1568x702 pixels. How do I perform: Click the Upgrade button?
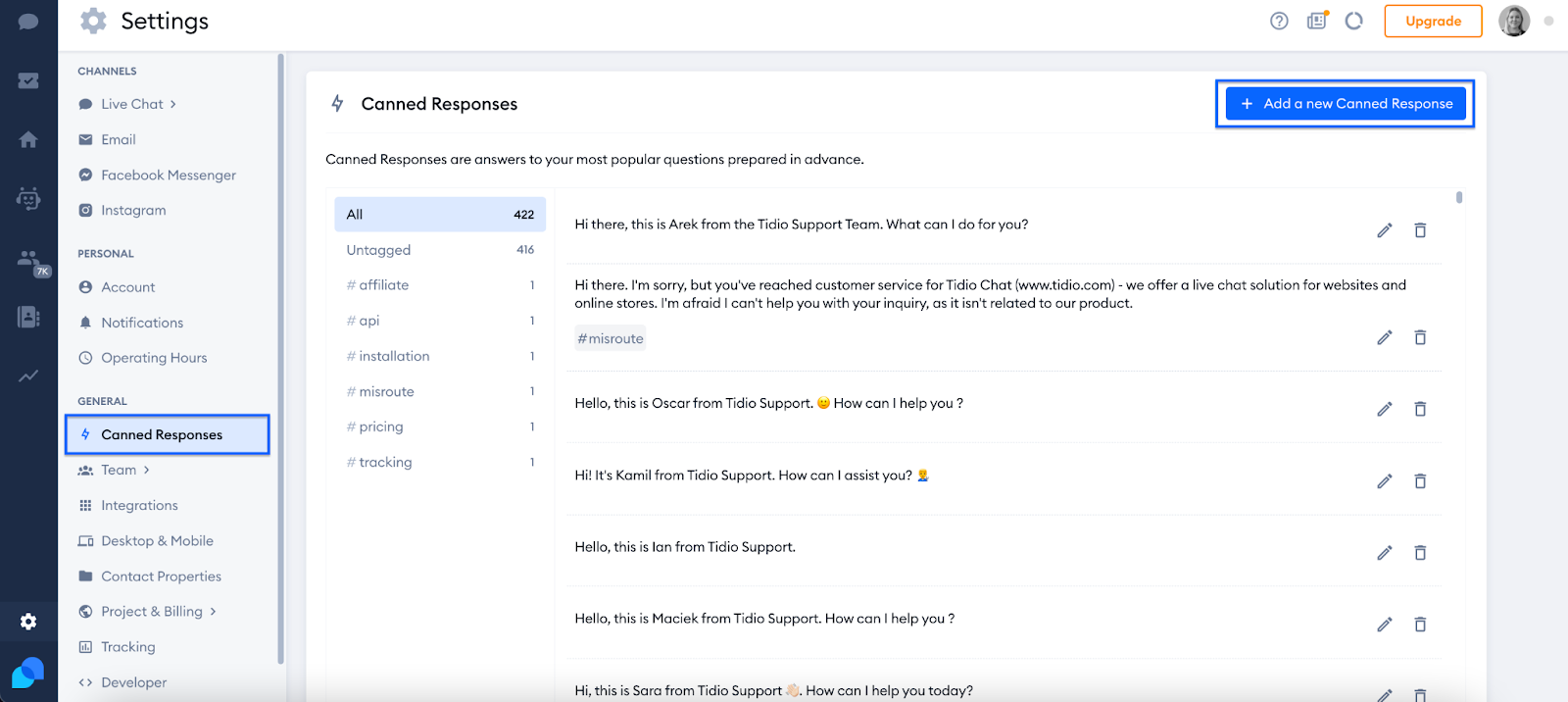[x=1433, y=21]
